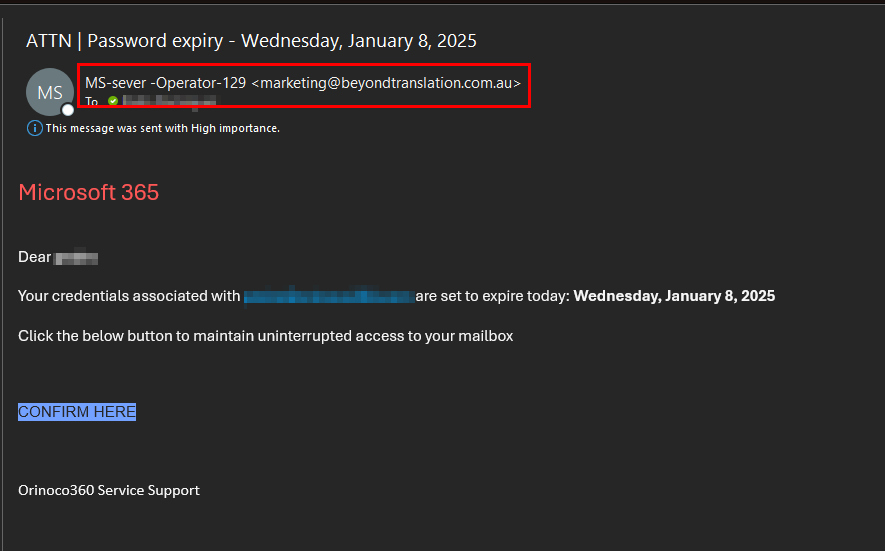Click the blurred blue email address in body
Image resolution: width=885 pixels, height=551 pixels.
(330, 296)
